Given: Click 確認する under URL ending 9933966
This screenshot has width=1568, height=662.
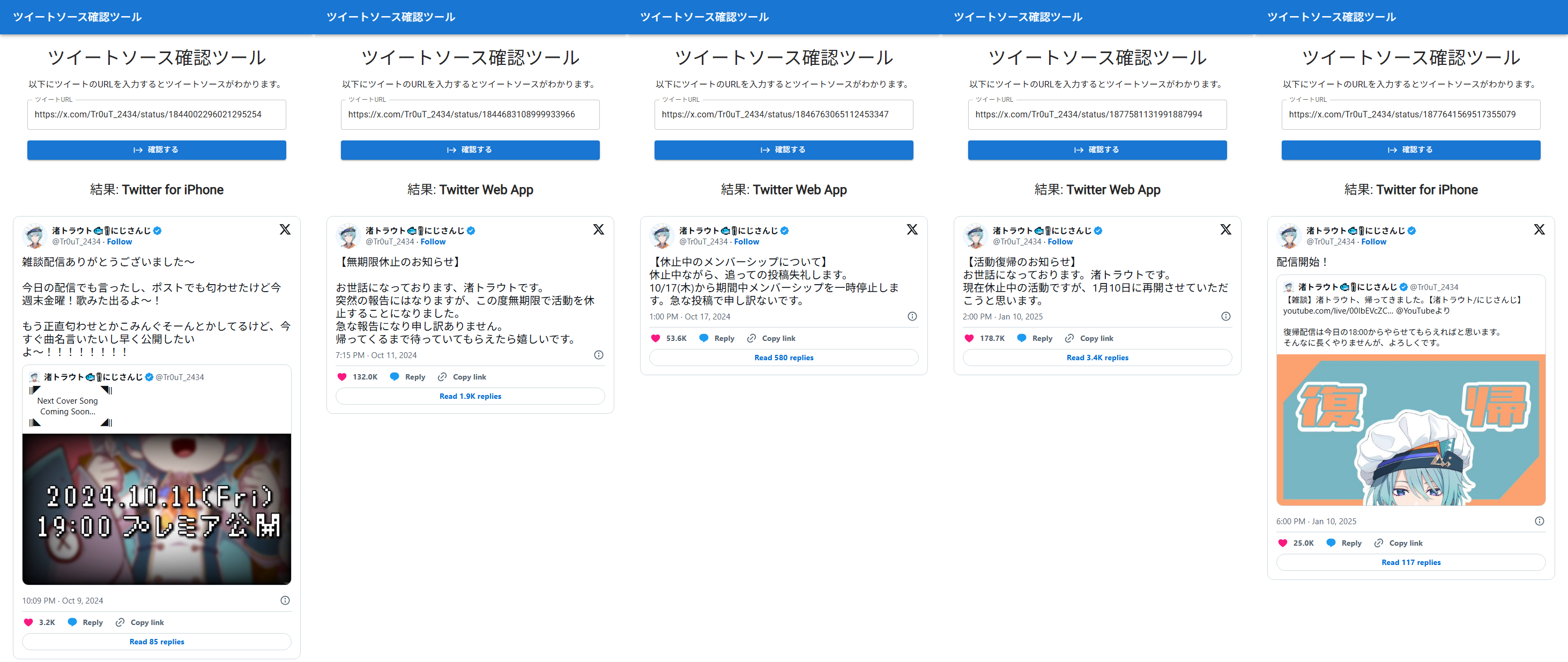Looking at the screenshot, I should [470, 150].
